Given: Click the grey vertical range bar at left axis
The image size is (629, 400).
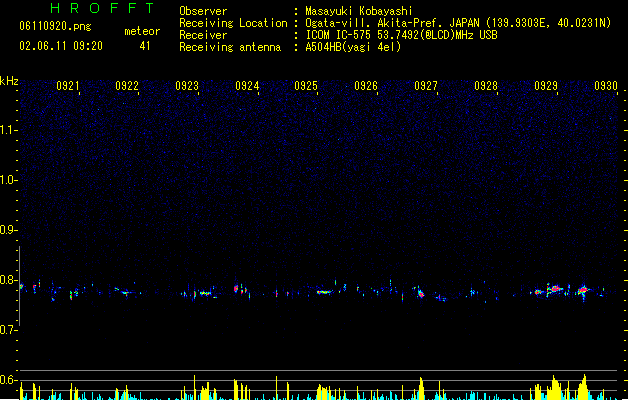Looking at the screenshot, I should click(x=19, y=286).
